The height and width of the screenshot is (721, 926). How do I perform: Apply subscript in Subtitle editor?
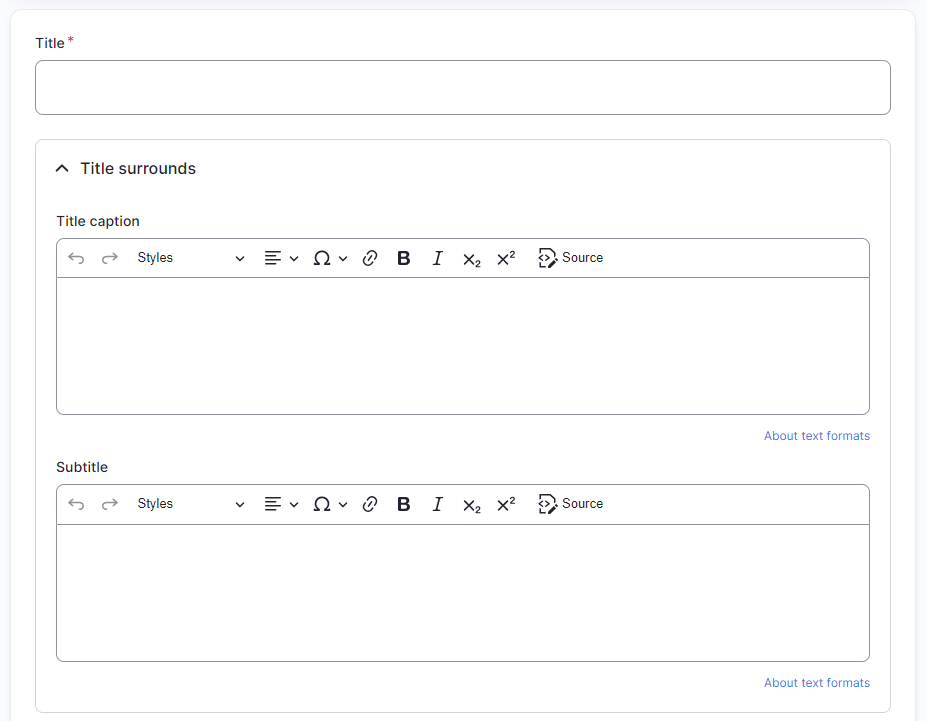pyautogui.click(x=471, y=504)
